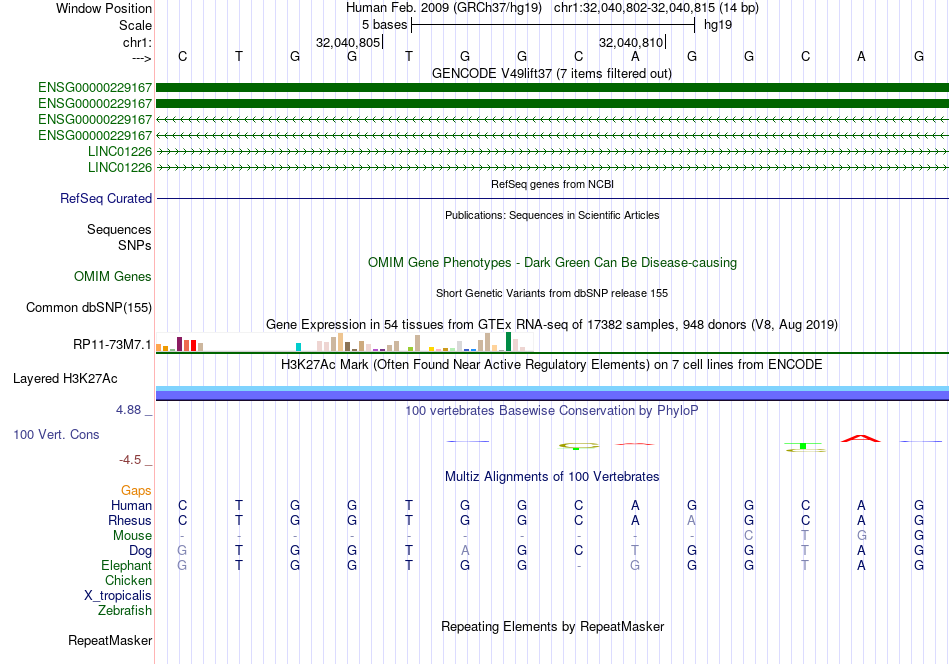
Task: Click the RP11-73M7.1 gene label
Action: [112, 344]
